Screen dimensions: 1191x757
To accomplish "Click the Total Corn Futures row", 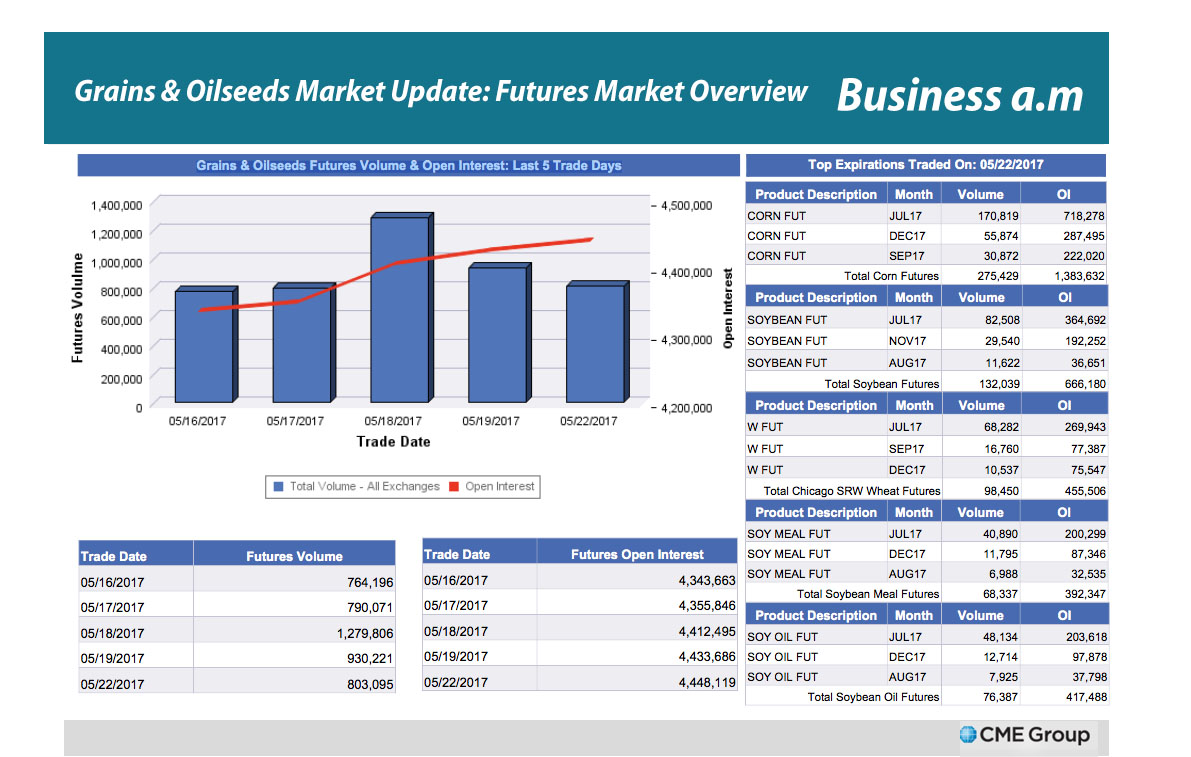I will point(925,276).
